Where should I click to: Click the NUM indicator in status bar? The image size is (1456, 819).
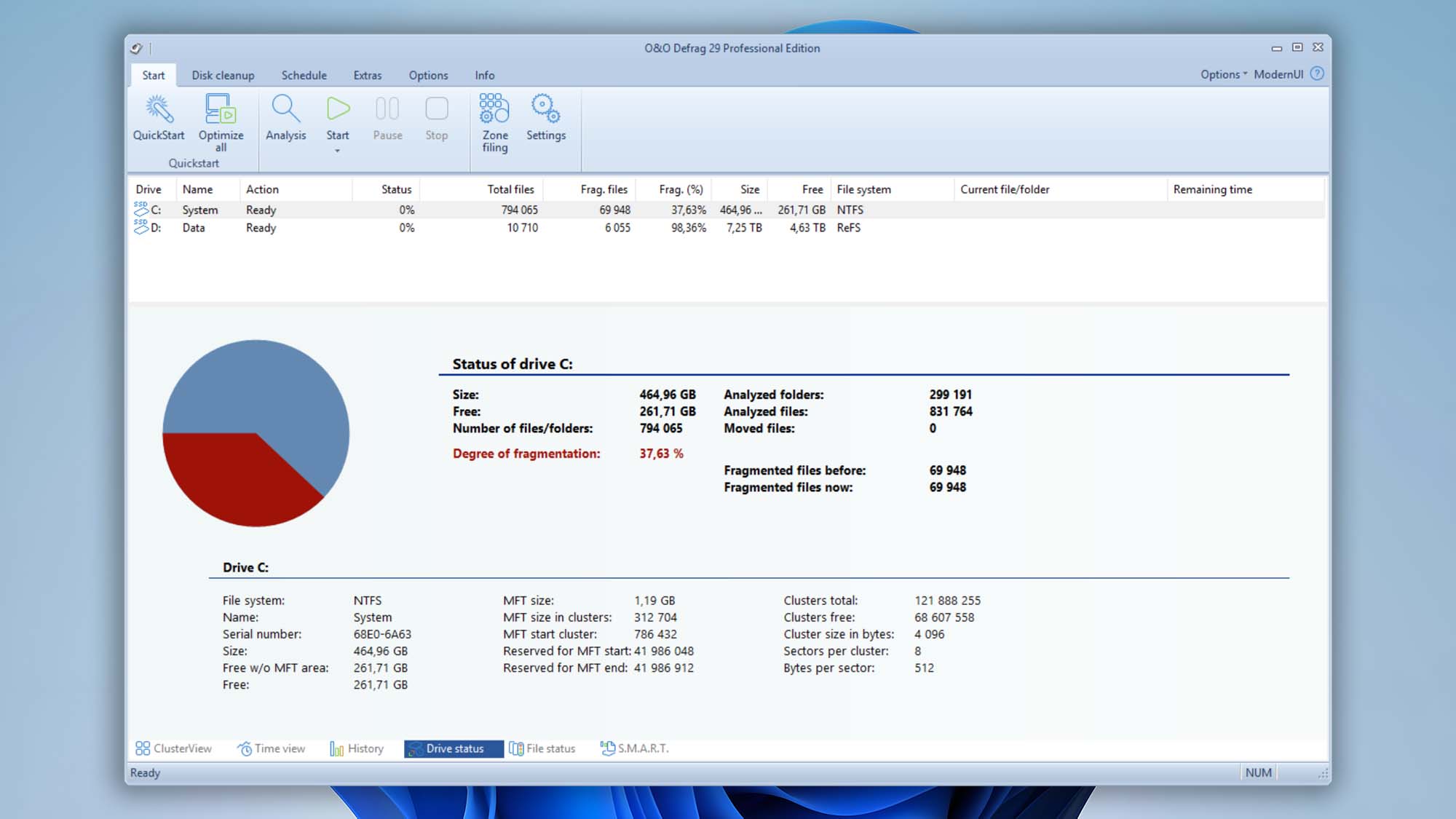click(x=1258, y=772)
